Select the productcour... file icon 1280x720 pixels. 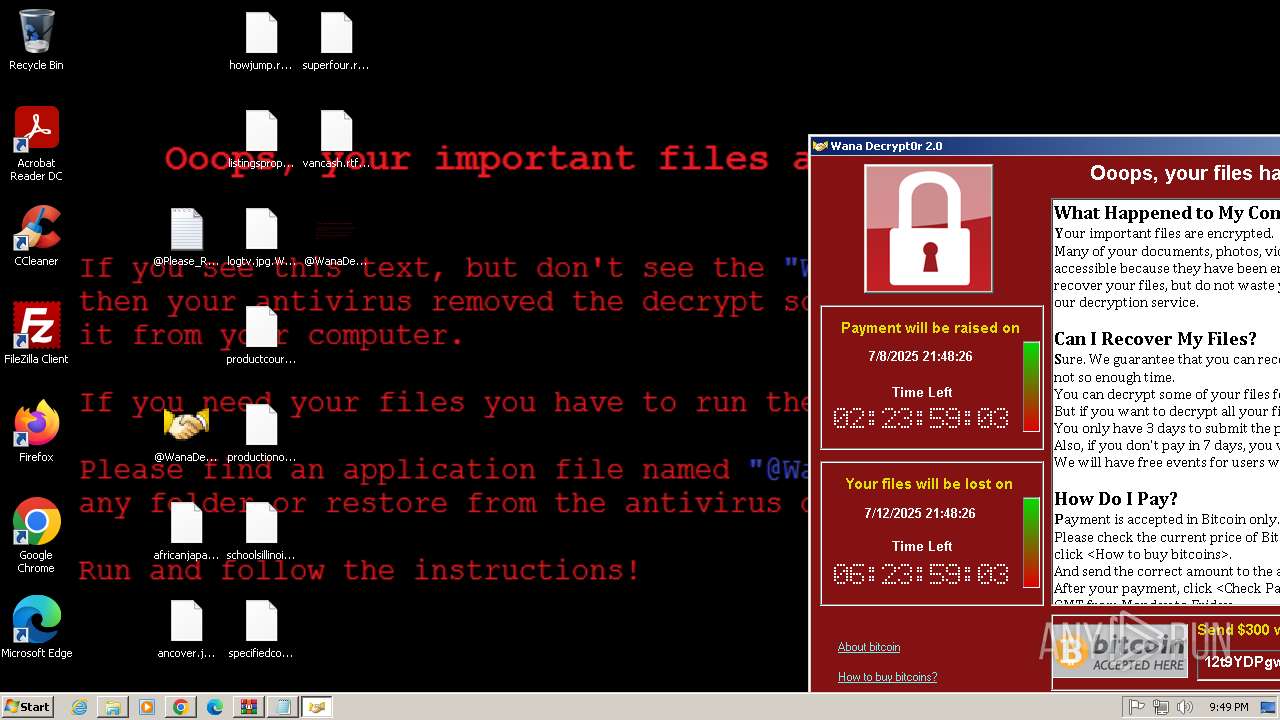[261, 336]
